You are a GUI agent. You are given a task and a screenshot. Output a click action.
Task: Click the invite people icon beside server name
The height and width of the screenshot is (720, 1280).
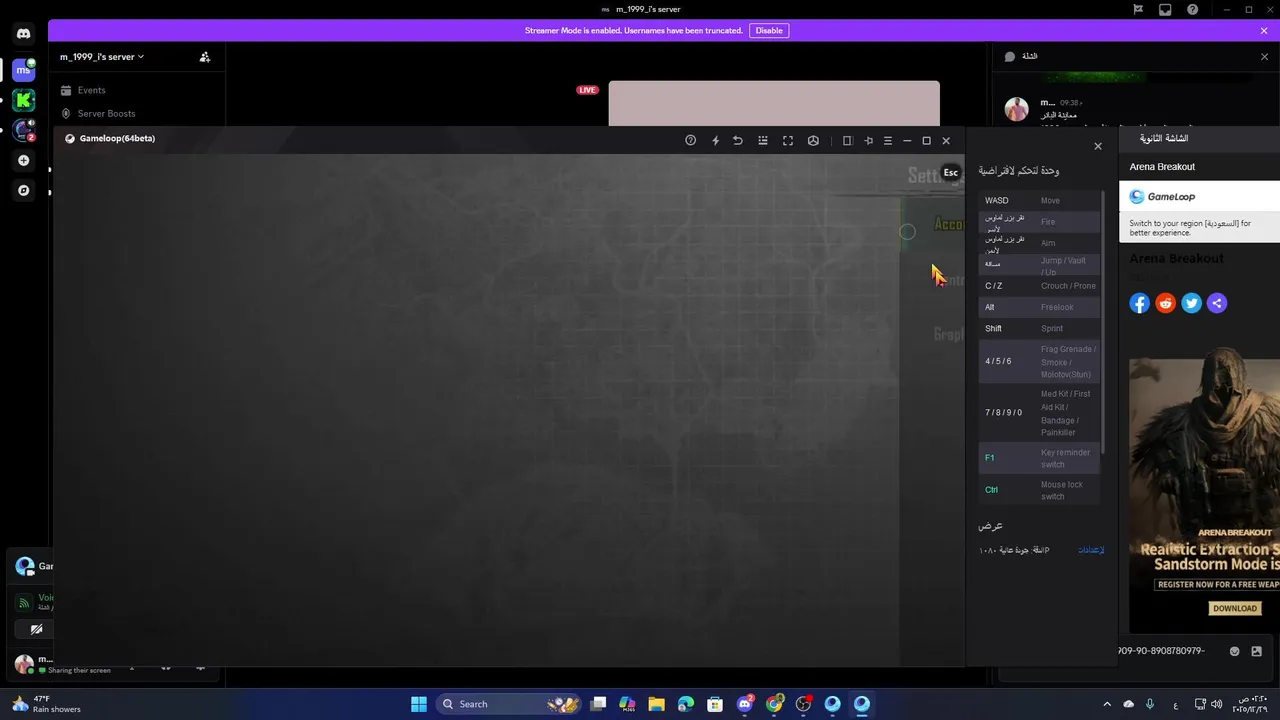click(x=205, y=57)
